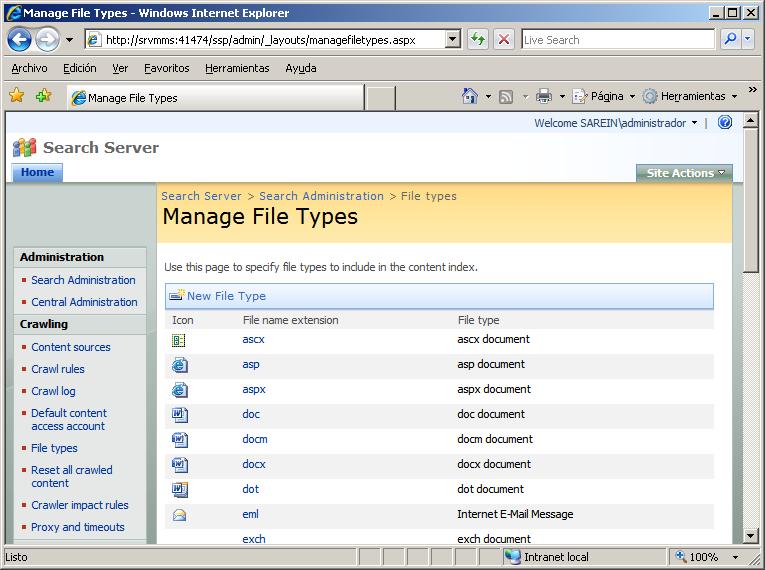The height and width of the screenshot is (570, 765).
Task: Click the blue Help question icon
Action: coord(725,122)
